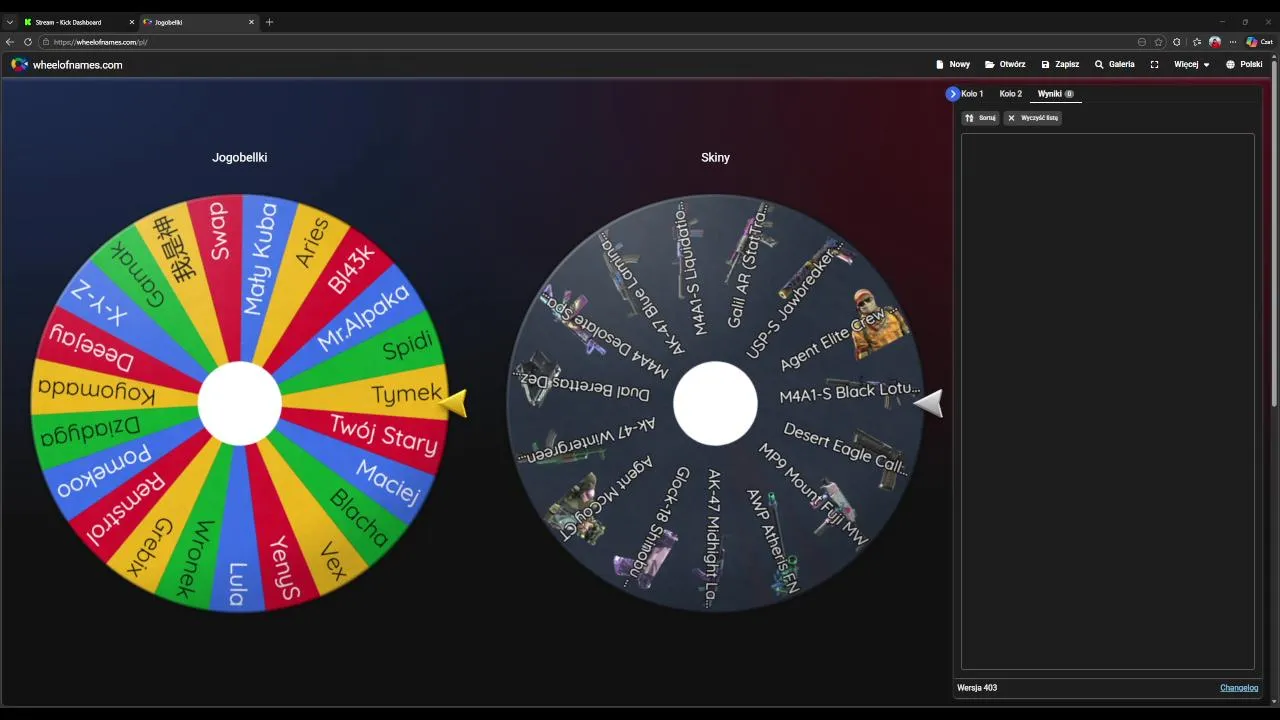Click the Vex wheel slice
Screen dimensions: 1280x720
[x=333, y=563]
